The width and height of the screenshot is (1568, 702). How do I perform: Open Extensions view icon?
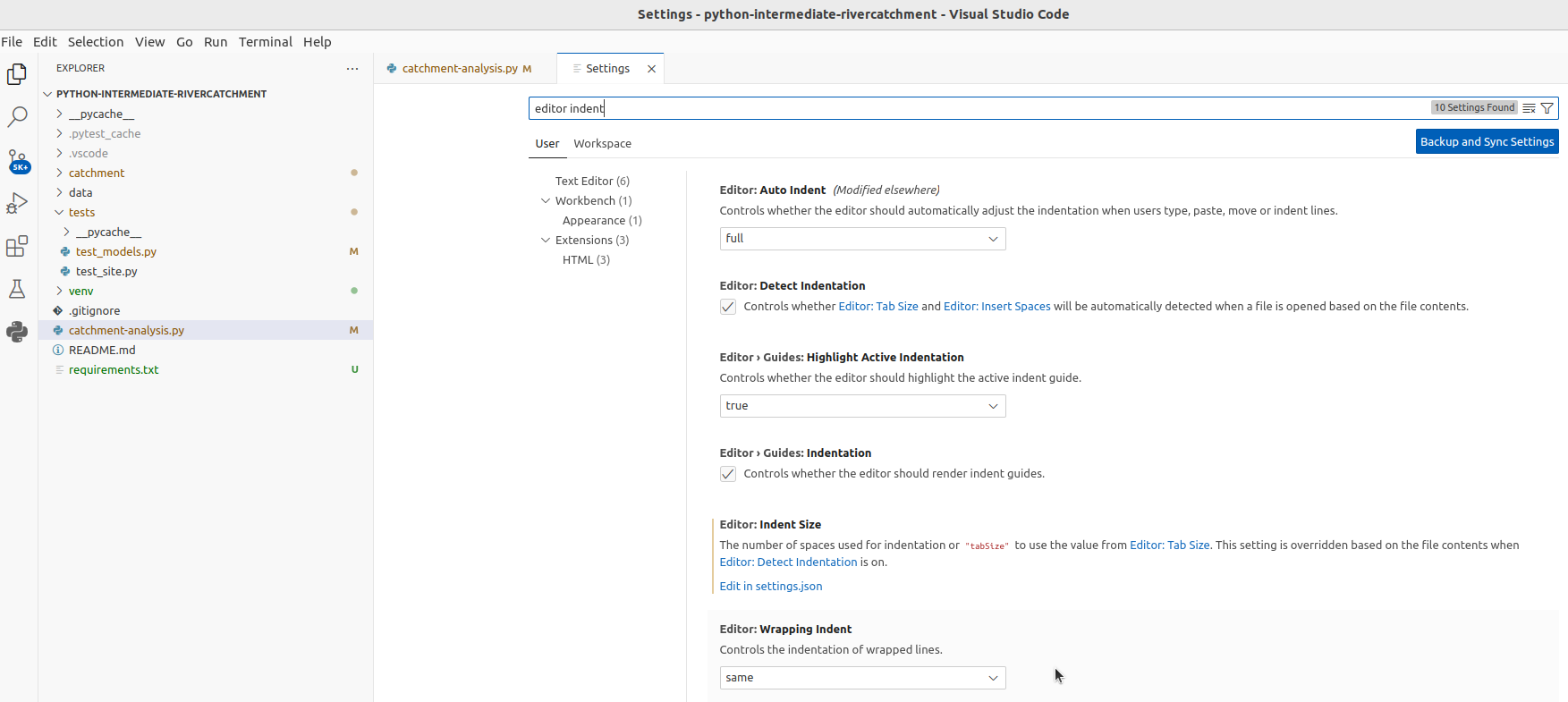pos(17,246)
